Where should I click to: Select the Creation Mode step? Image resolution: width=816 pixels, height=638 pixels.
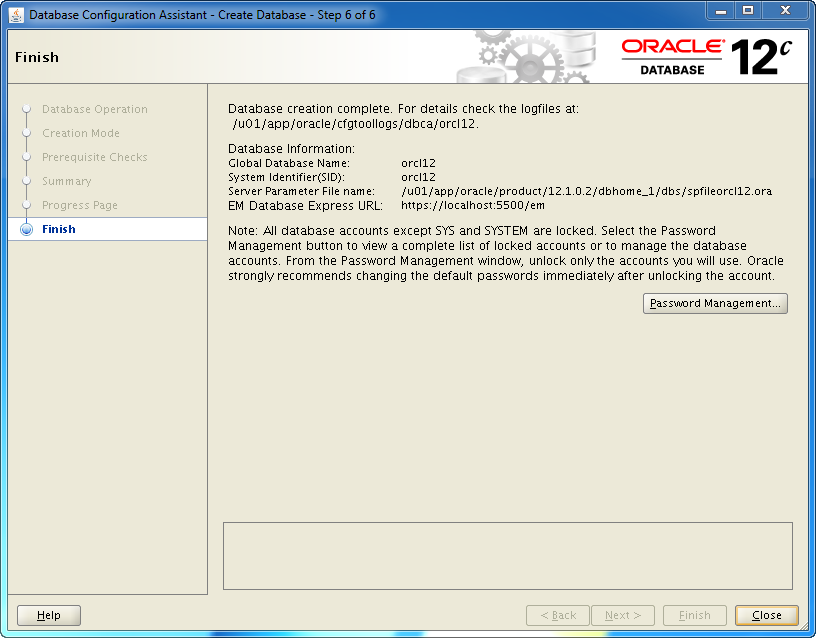[x=81, y=133]
